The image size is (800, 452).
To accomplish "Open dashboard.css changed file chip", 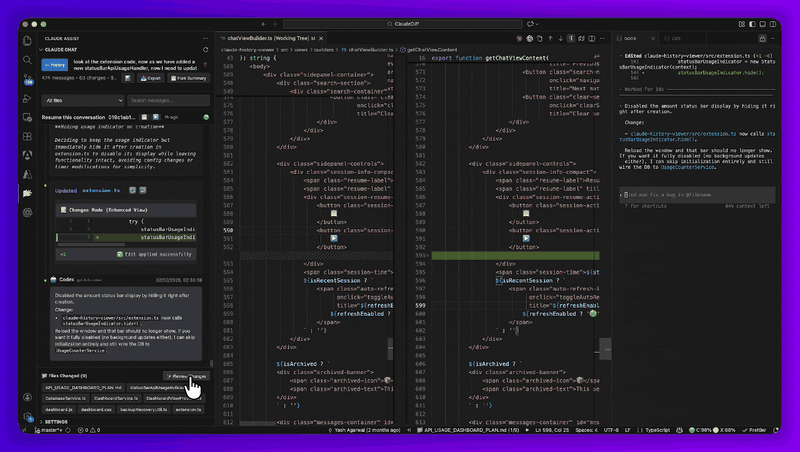I will click(x=96, y=410).
